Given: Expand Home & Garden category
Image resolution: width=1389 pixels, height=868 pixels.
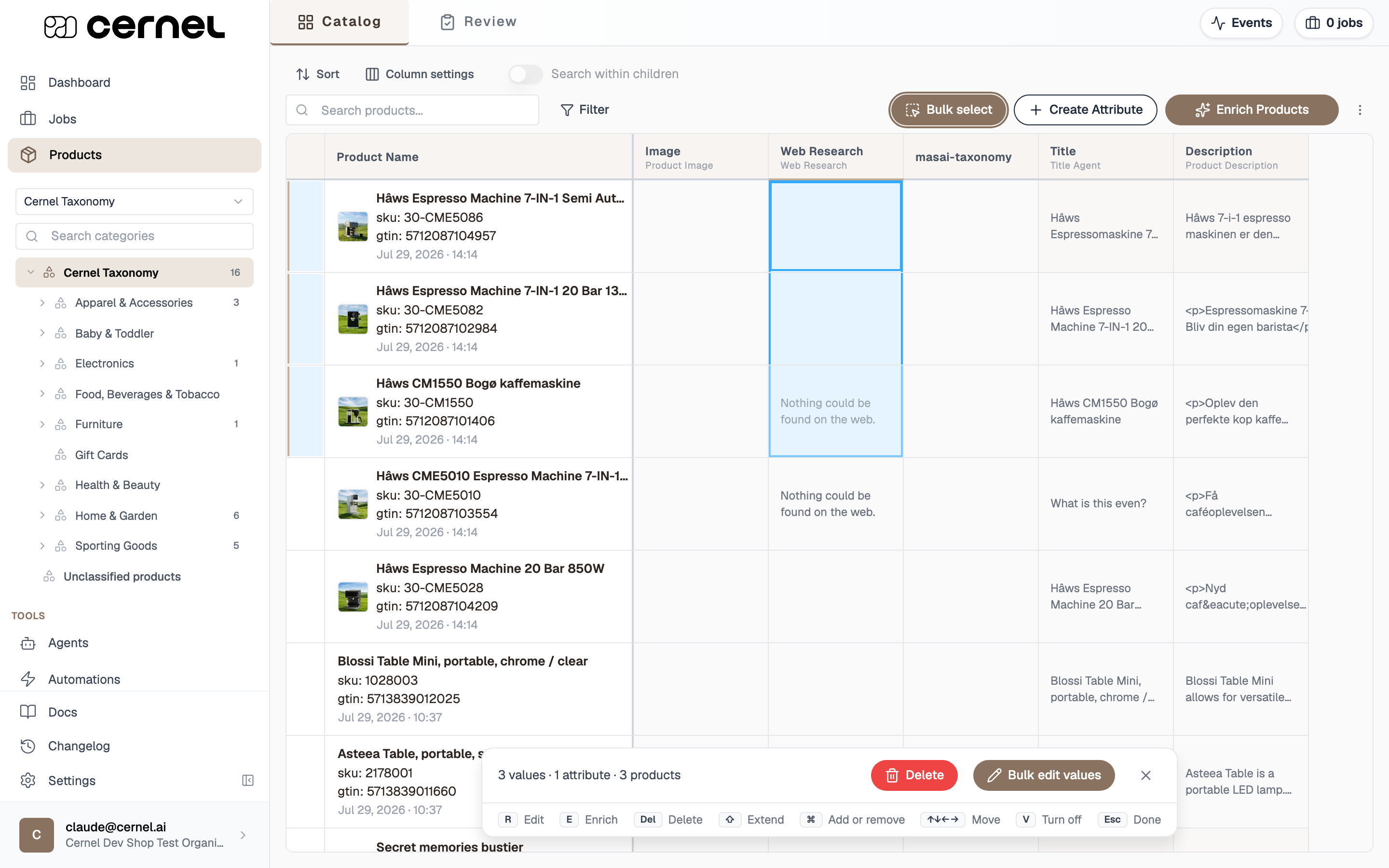Looking at the screenshot, I should click(42, 515).
